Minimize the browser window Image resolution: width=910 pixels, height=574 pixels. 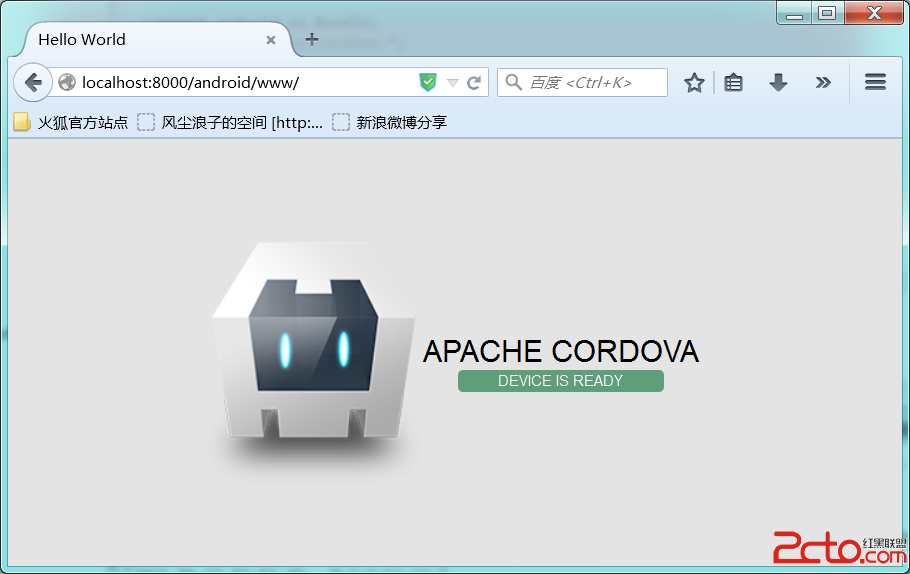[x=795, y=13]
